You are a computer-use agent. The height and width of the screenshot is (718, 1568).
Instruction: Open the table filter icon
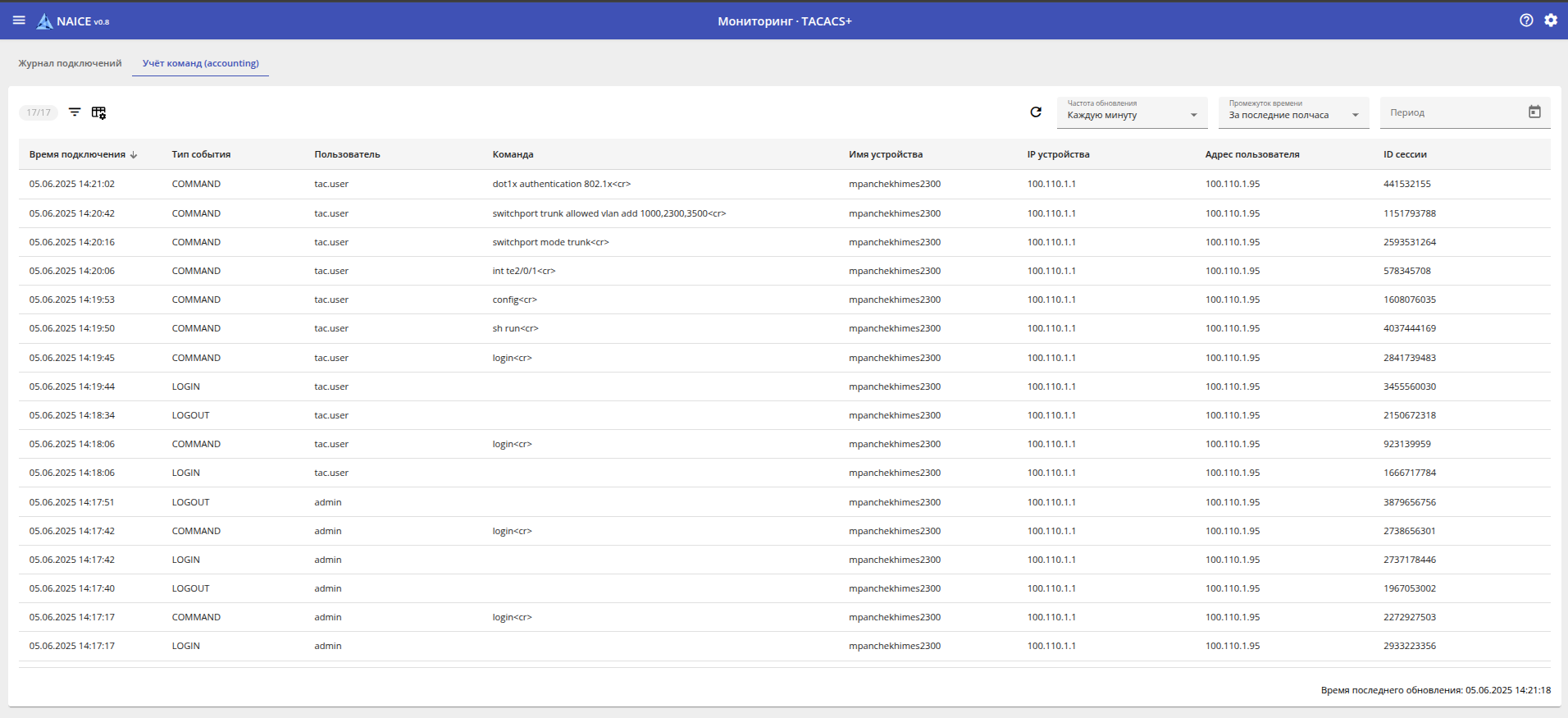pyautogui.click(x=75, y=112)
